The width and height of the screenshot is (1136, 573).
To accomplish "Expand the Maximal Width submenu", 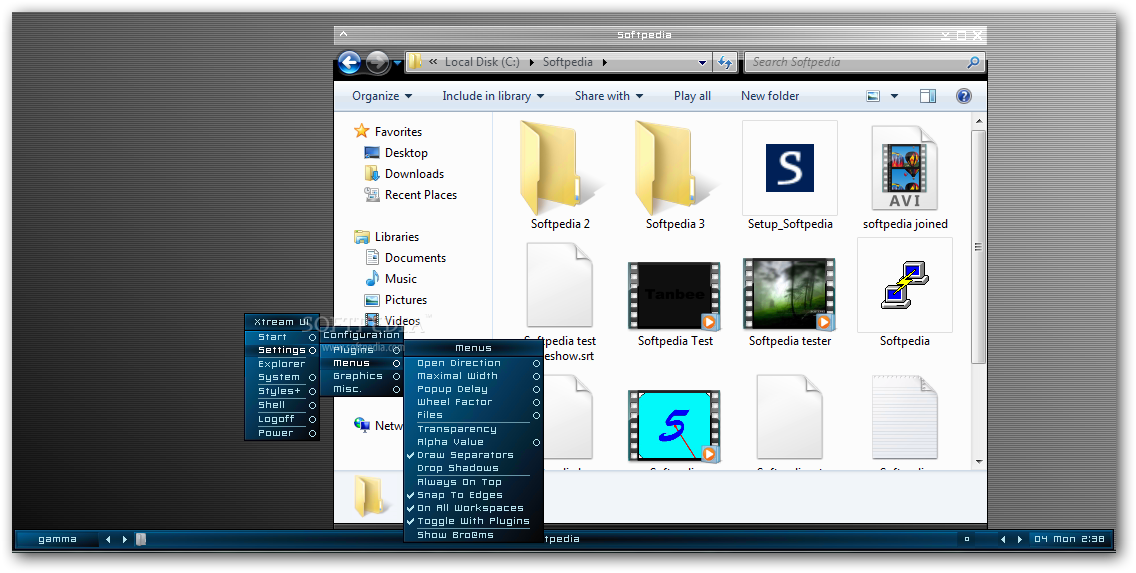I will coord(473,376).
